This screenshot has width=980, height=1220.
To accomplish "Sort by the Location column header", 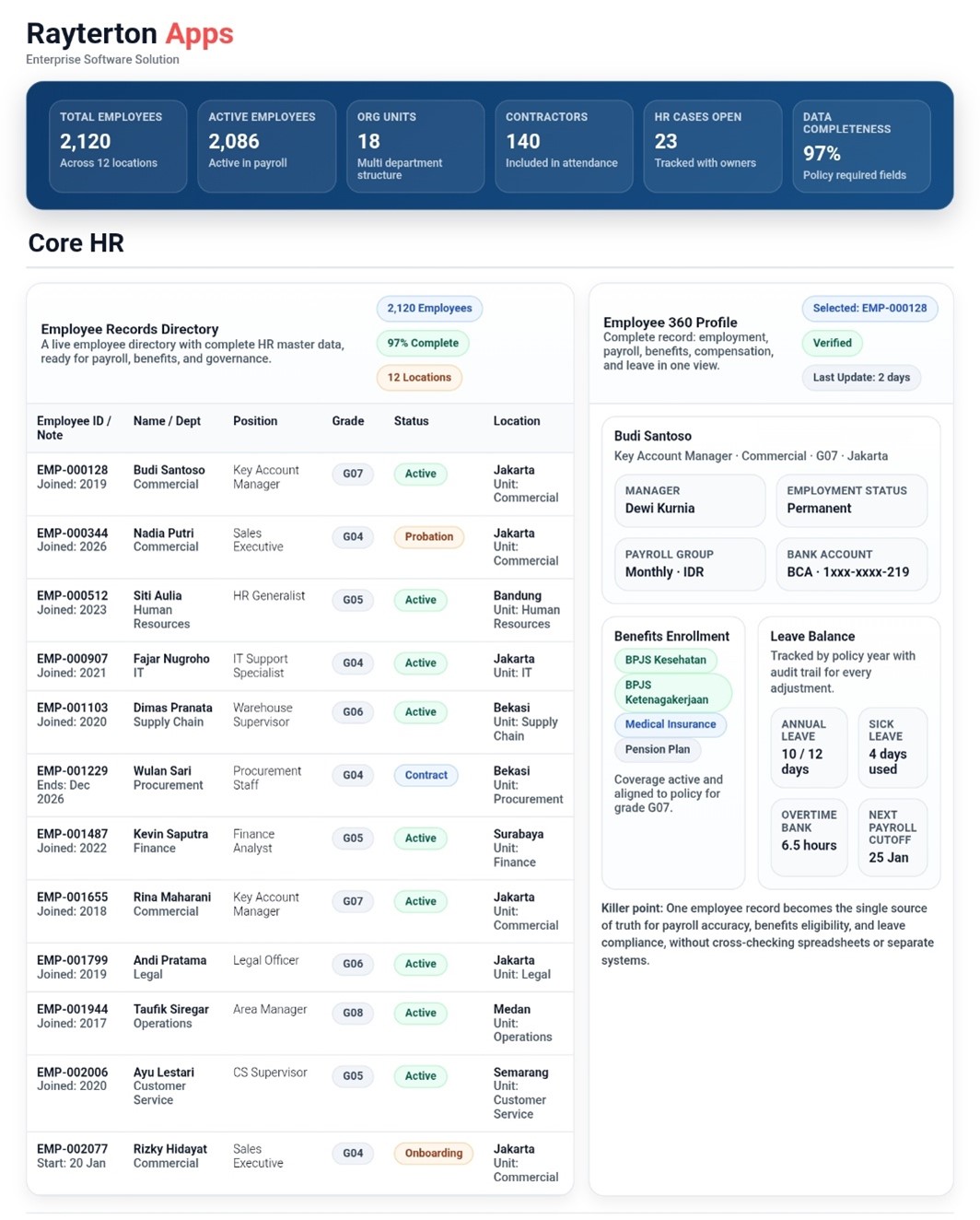I will point(516,421).
